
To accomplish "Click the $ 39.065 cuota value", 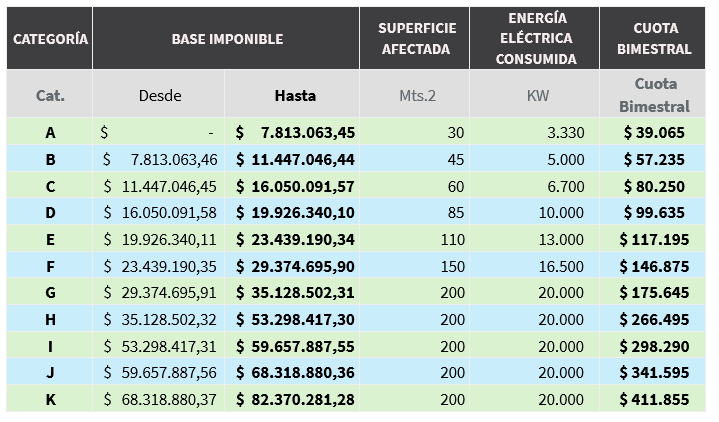I will [654, 132].
